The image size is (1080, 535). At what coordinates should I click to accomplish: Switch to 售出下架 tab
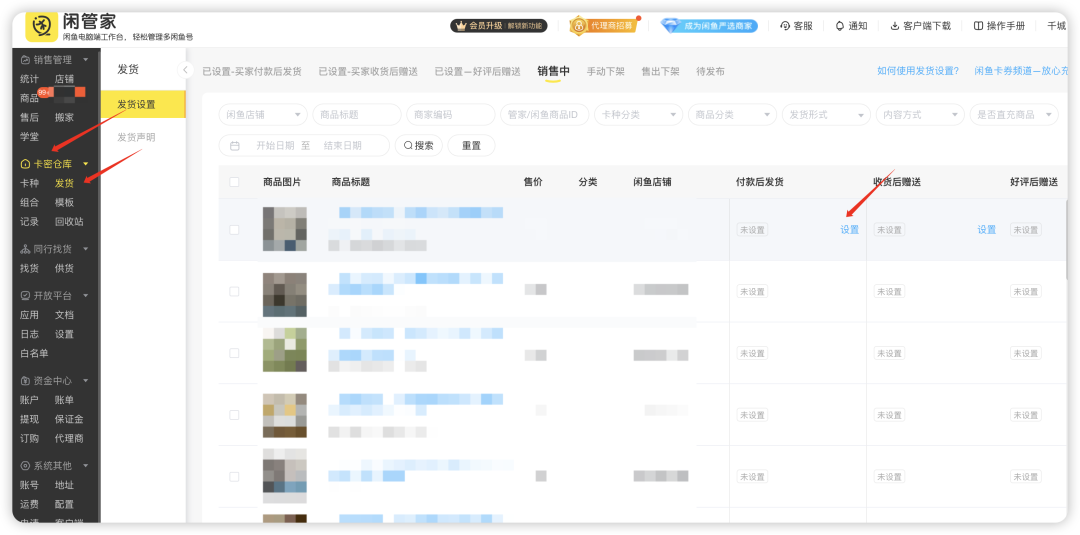(x=661, y=72)
